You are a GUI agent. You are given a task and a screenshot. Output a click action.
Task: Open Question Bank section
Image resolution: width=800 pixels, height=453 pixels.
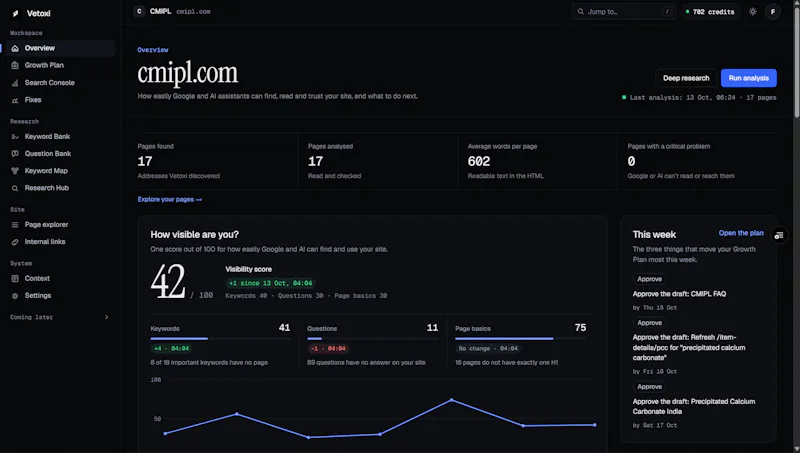click(59, 154)
